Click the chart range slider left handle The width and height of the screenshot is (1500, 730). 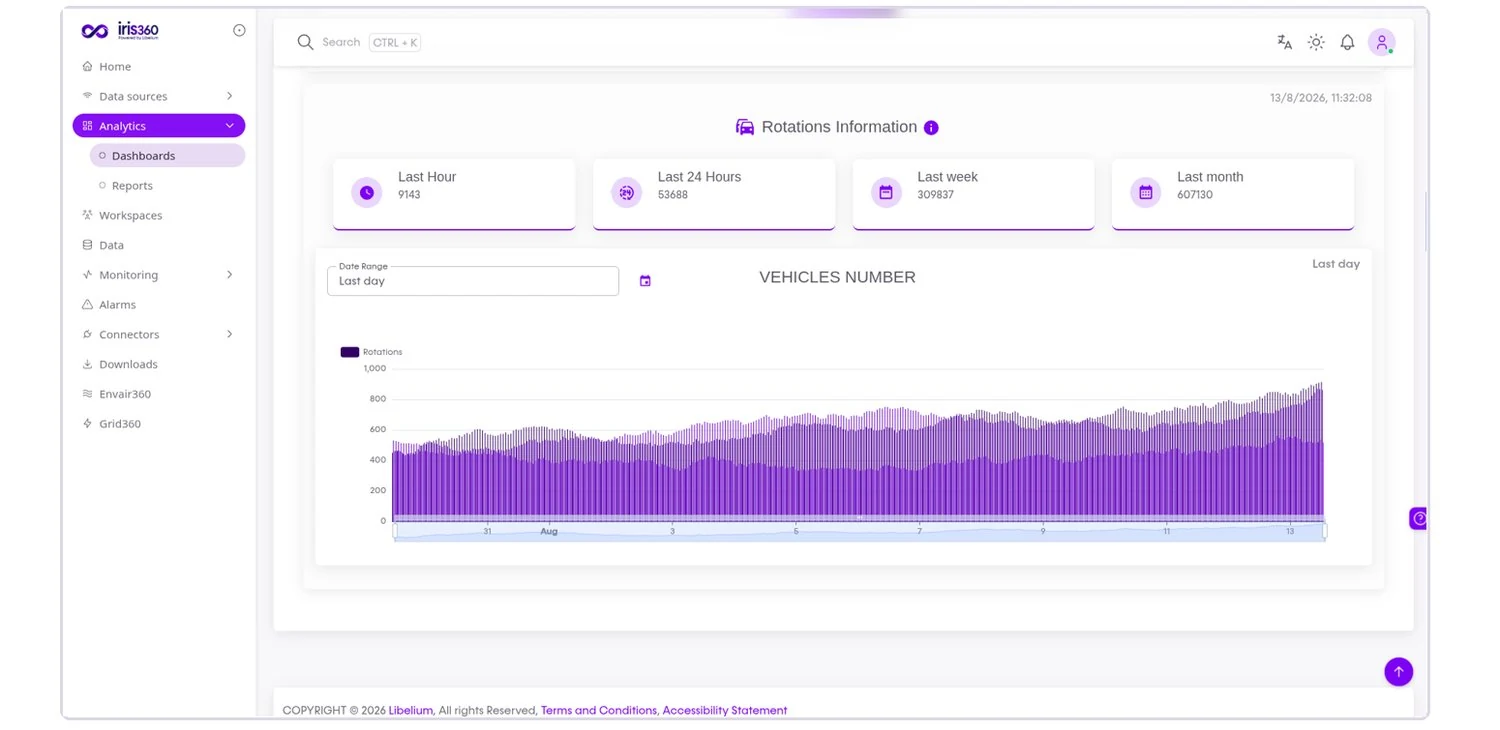pyautogui.click(x=395, y=532)
